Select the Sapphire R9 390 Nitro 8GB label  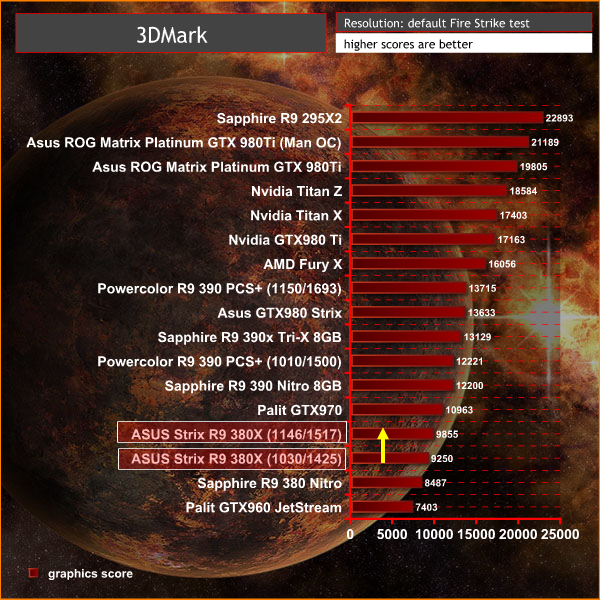coord(253,386)
